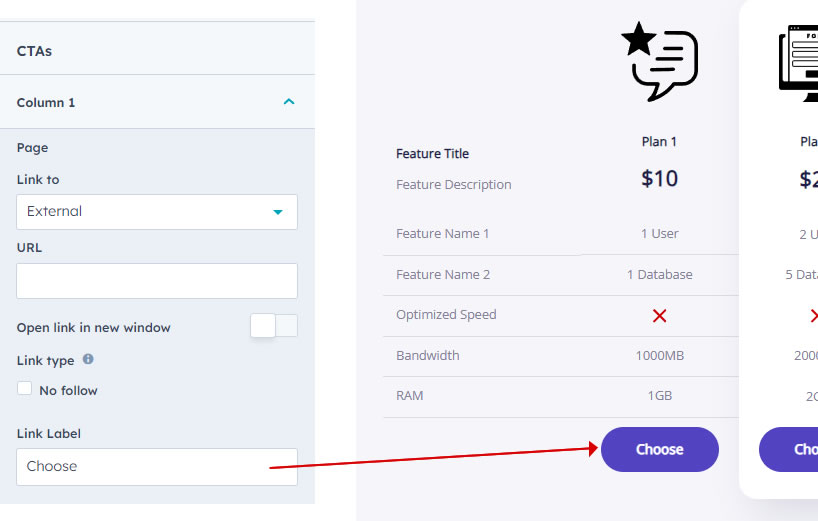818x521 pixels.
Task: Click the info icon beside Link type
Action: [88, 359]
